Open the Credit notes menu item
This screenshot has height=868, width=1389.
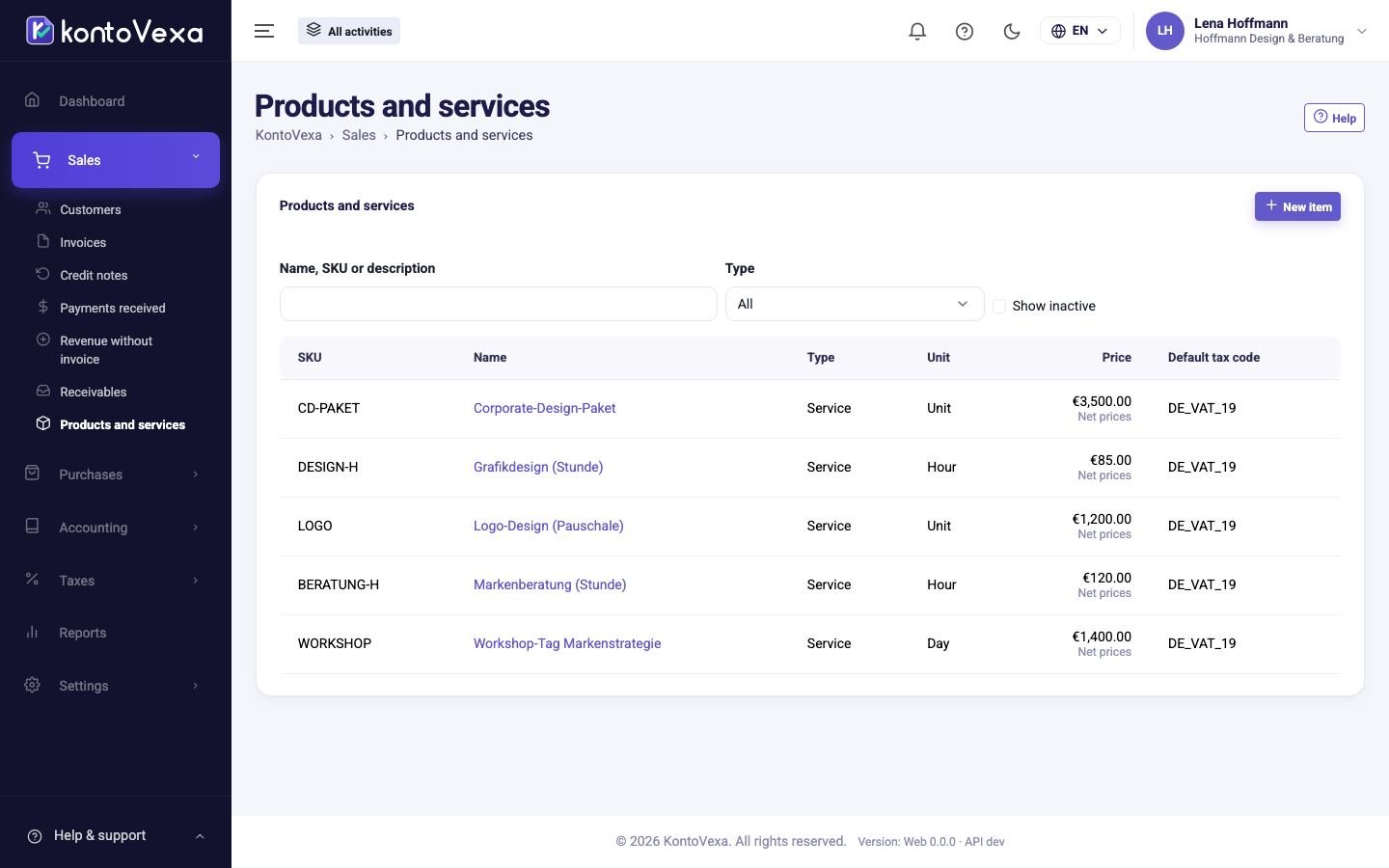94,275
